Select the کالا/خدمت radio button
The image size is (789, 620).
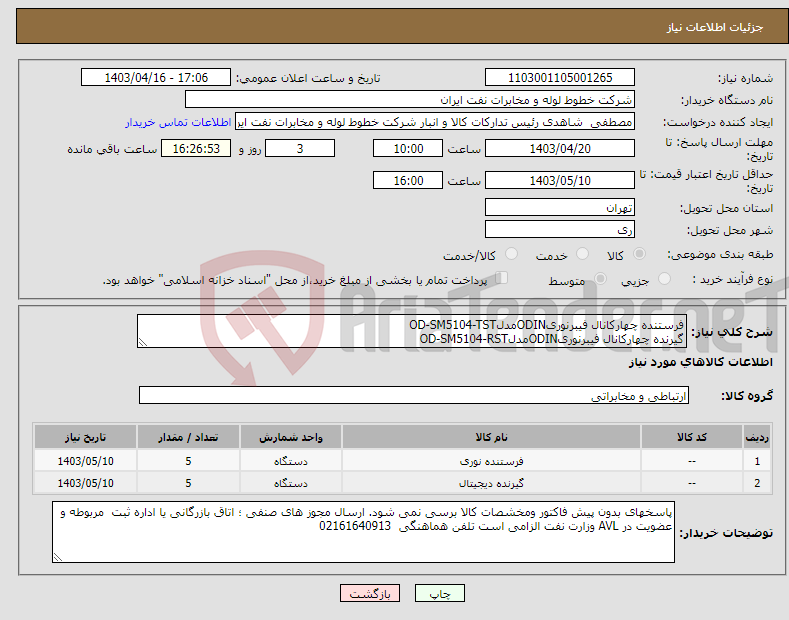[511, 254]
